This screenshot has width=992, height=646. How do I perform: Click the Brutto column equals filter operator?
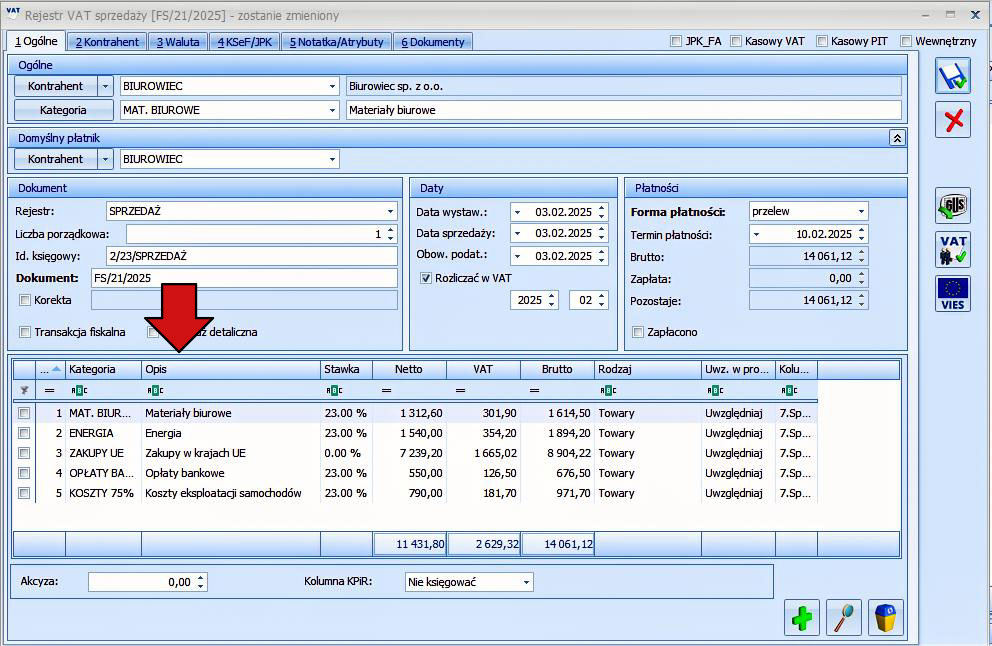535,390
